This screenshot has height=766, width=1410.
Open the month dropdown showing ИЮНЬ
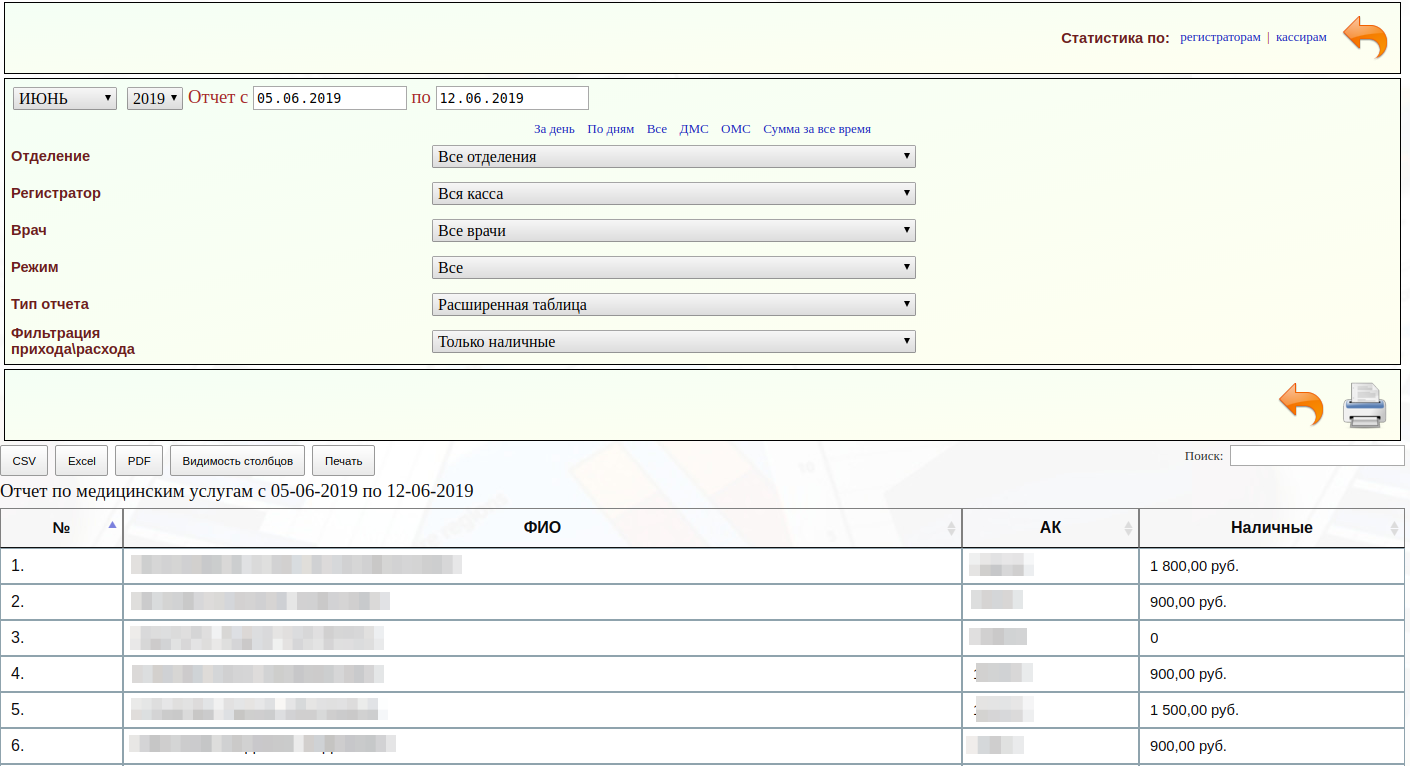point(65,98)
